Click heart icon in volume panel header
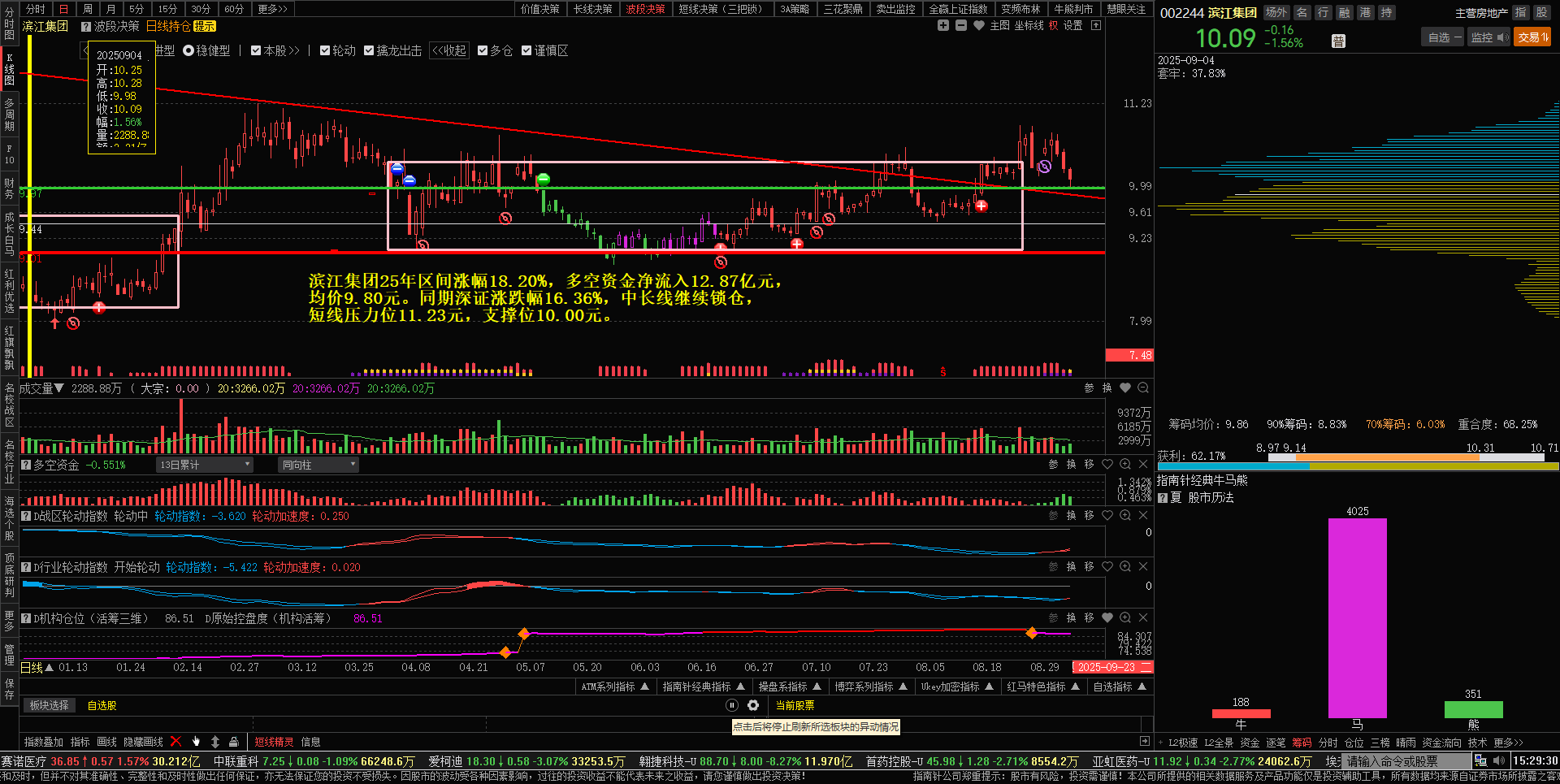The height and width of the screenshot is (784, 1560). (x=1125, y=388)
